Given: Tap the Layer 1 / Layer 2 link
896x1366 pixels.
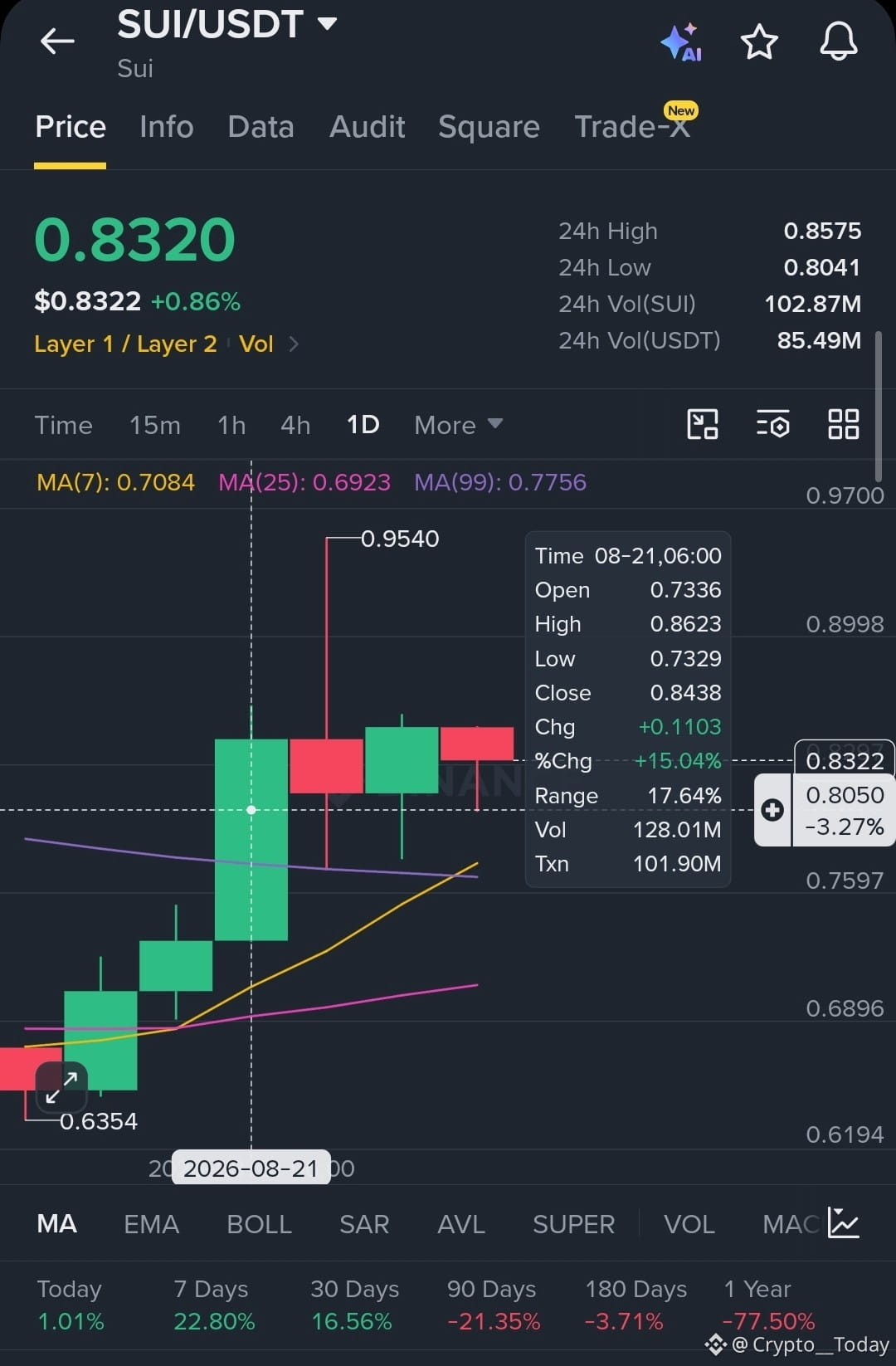Looking at the screenshot, I should click(x=125, y=344).
